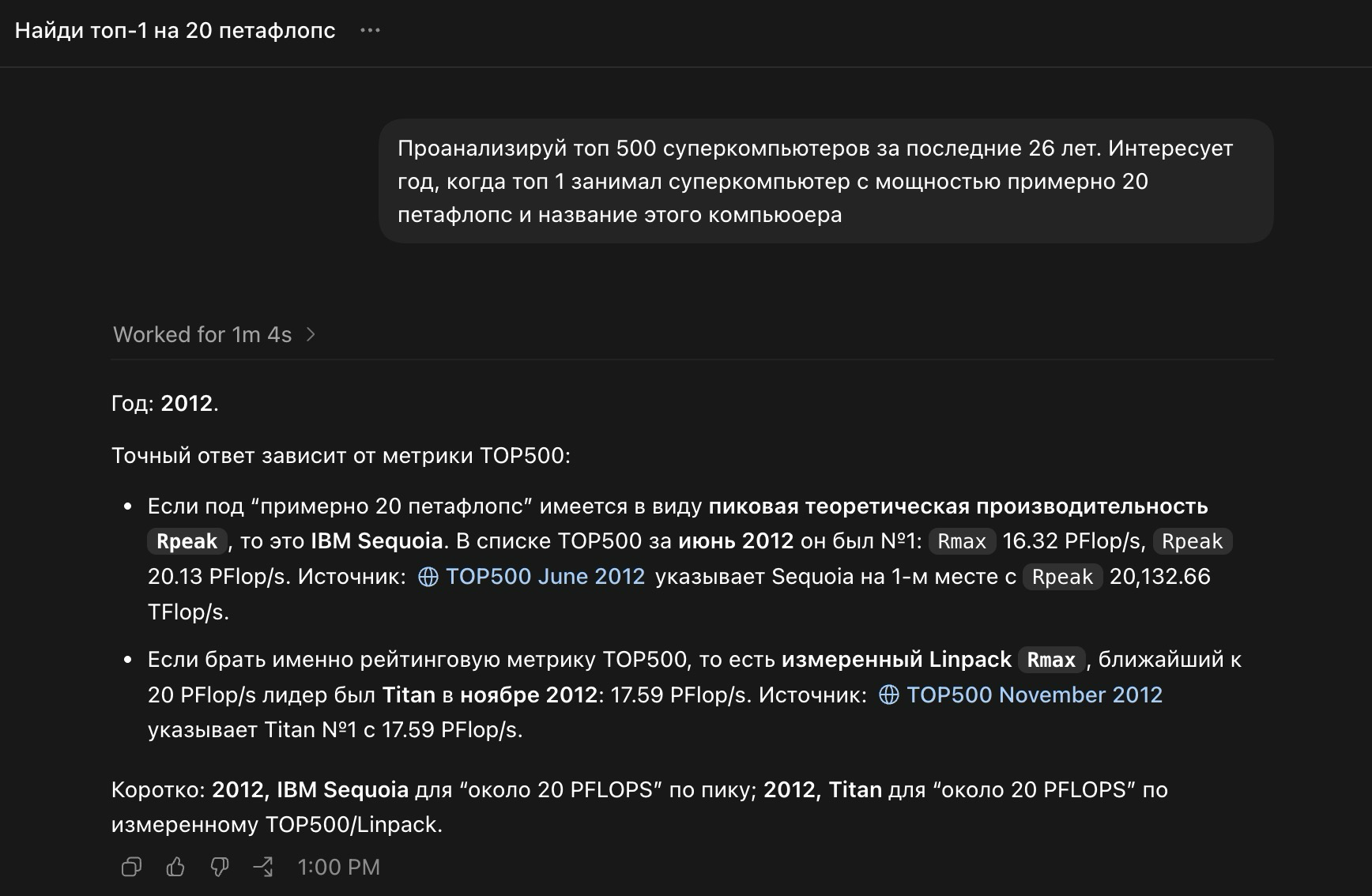The height and width of the screenshot is (896, 1372).
Task: Click the Год: 2012 answer line
Action: coord(165,403)
